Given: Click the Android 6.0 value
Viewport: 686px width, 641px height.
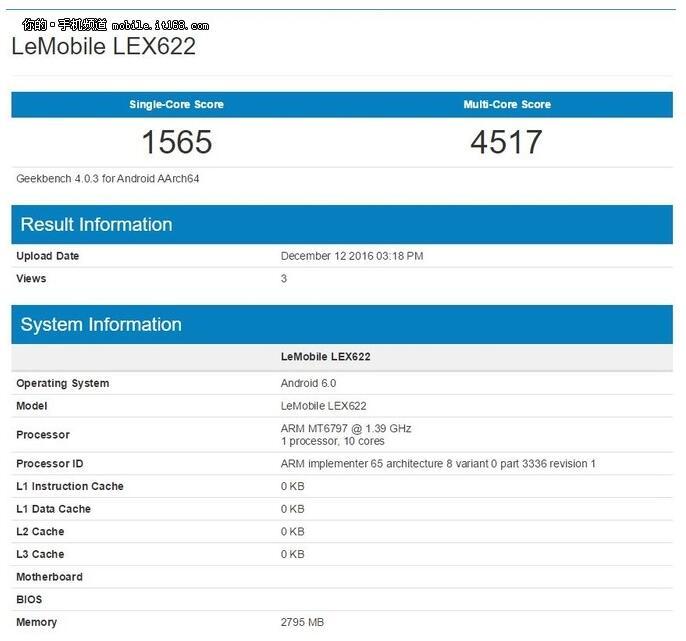Looking at the screenshot, I should [x=308, y=383].
